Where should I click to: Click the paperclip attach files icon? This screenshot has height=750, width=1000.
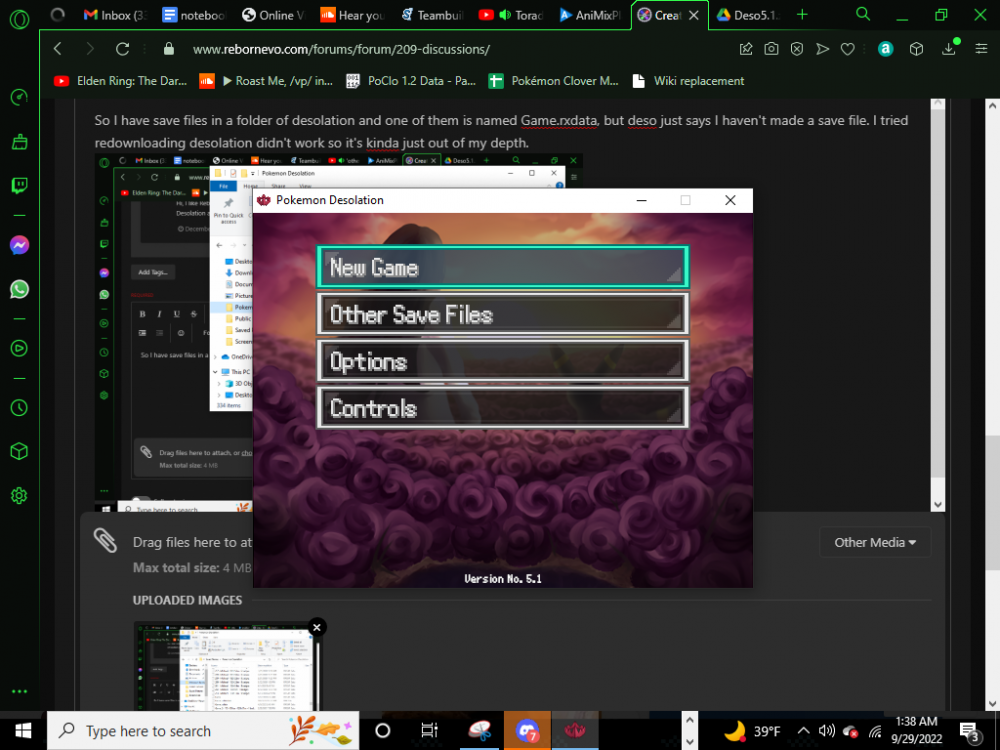(105, 541)
